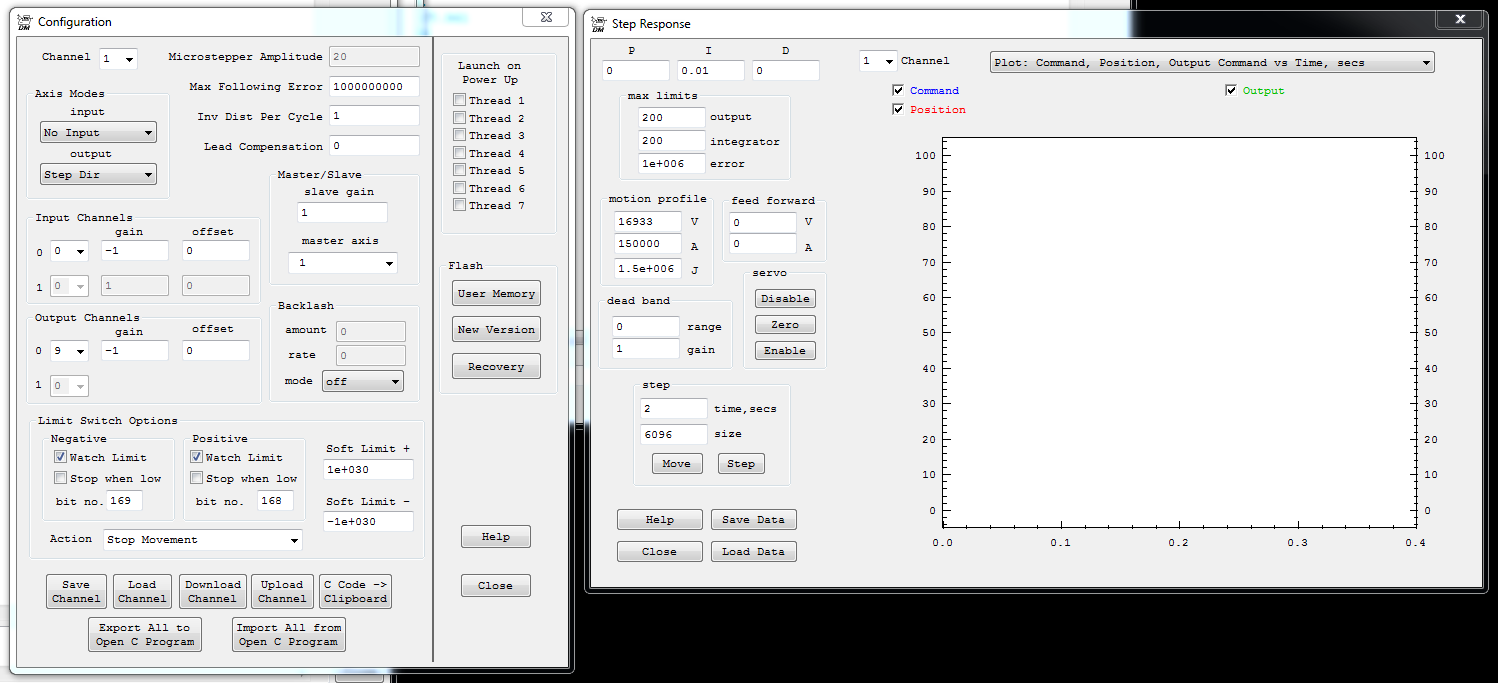Open the plot type selection dropdown
Viewport: 1498px width, 683px height.
pyautogui.click(x=1211, y=62)
